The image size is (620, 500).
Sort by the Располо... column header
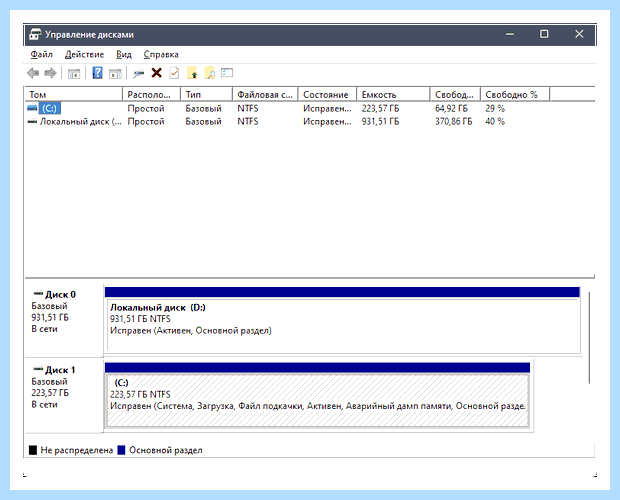point(151,94)
